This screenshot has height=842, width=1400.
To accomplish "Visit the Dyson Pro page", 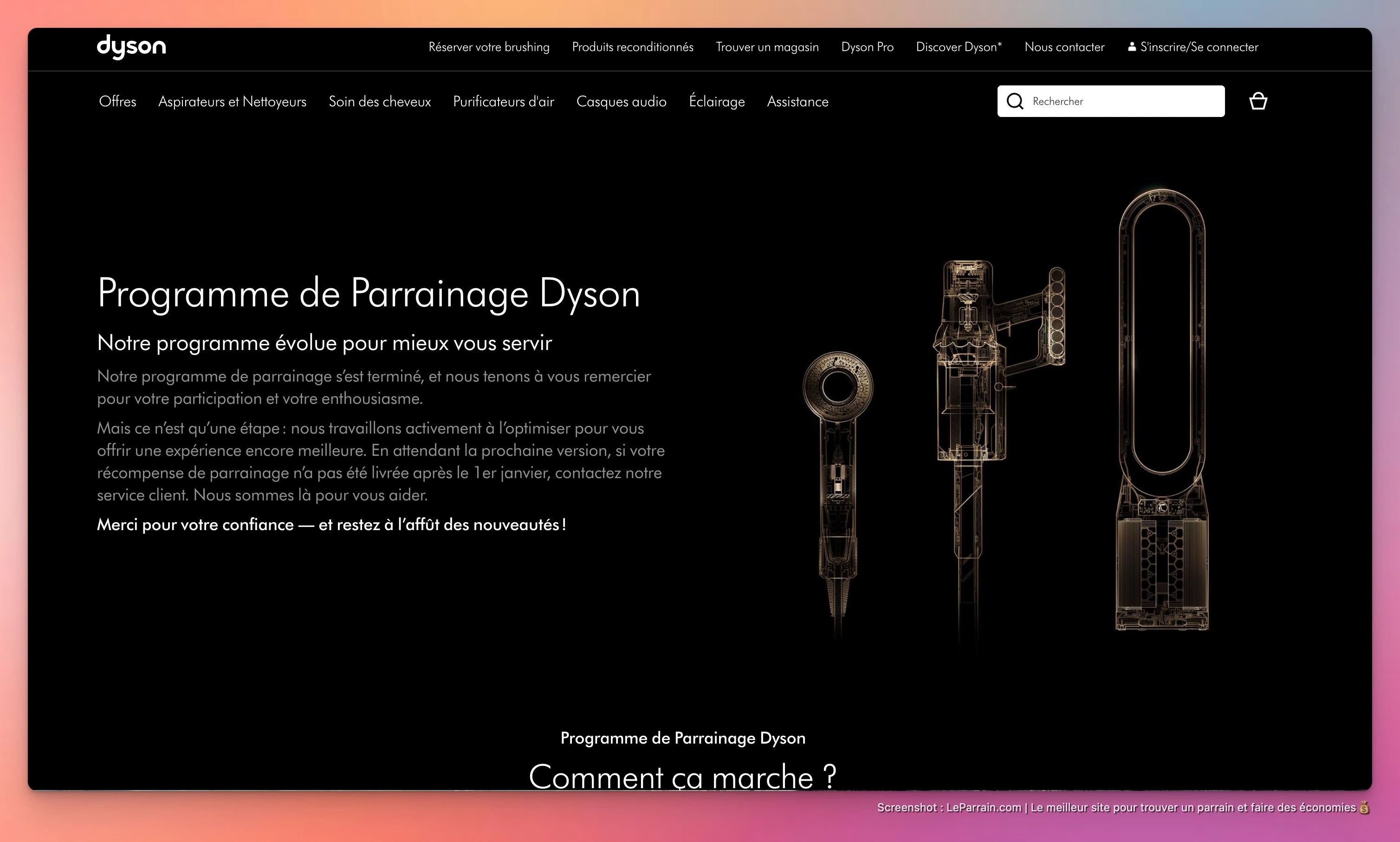I will click(867, 47).
